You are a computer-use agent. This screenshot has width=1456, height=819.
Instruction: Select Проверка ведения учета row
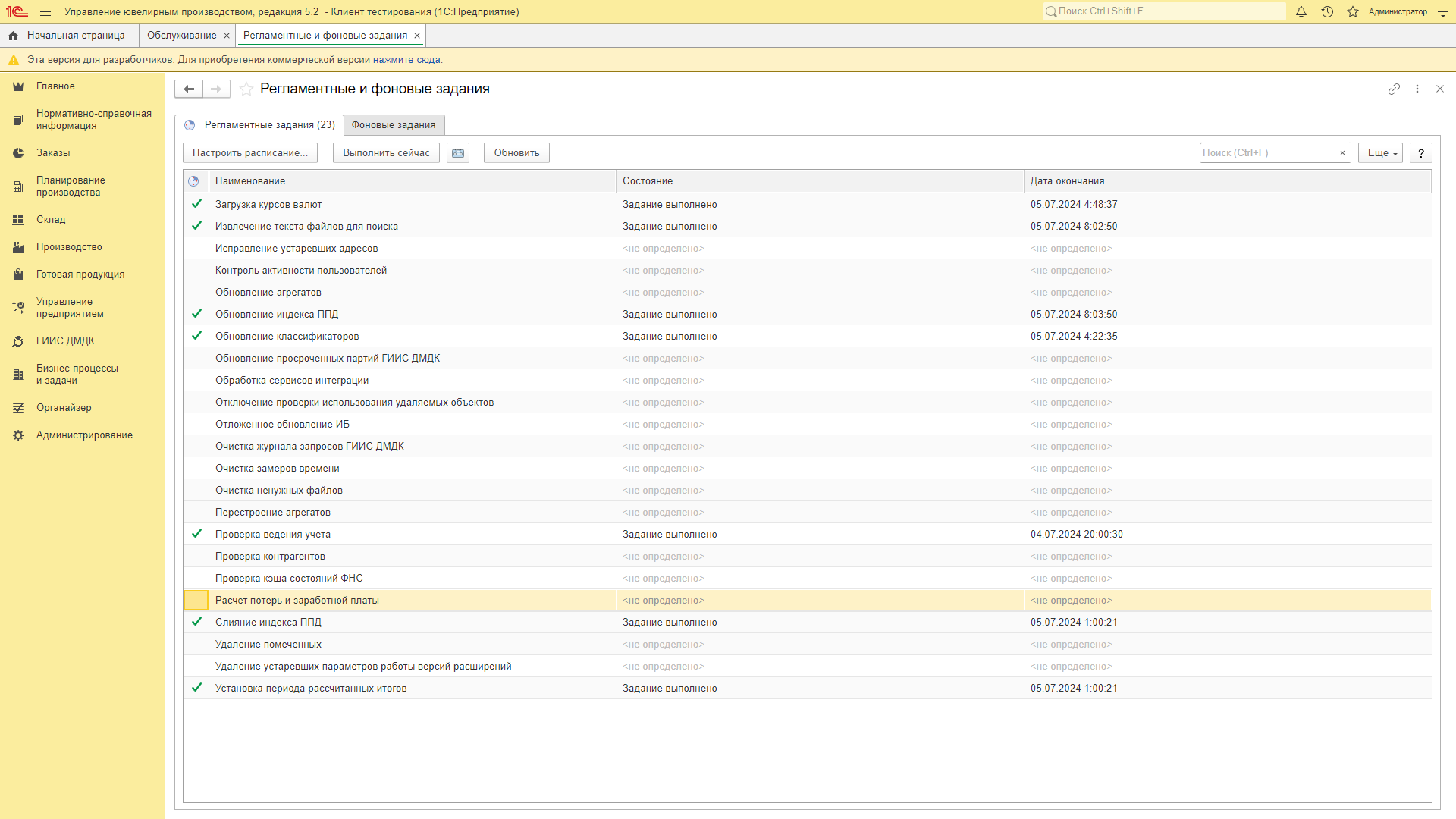[x=808, y=535]
